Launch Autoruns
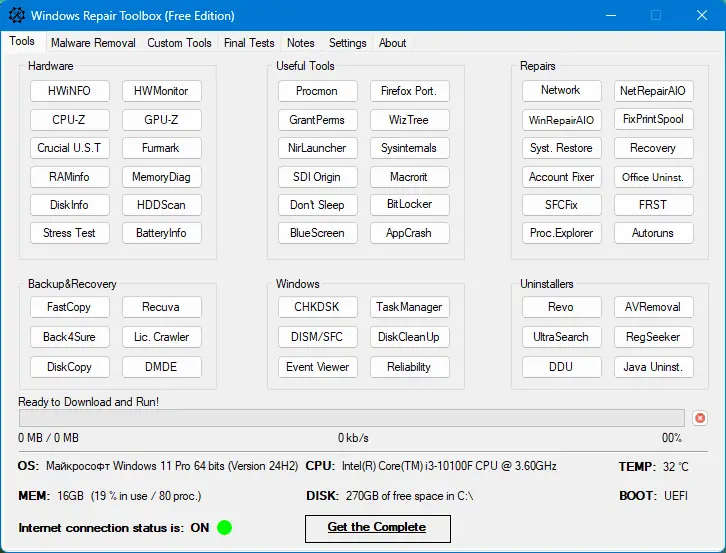 pos(653,233)
